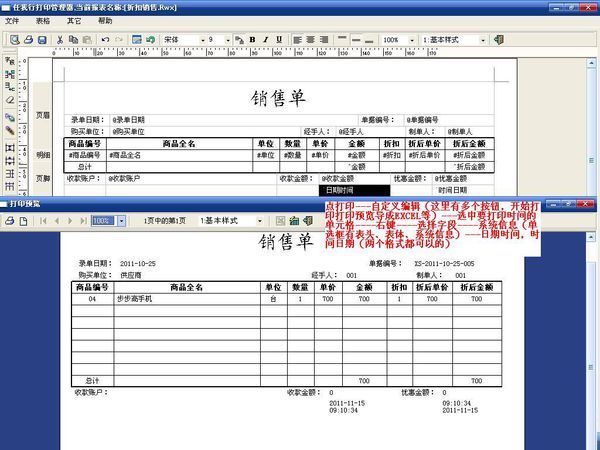Click the insert column icon in side toolbar
This screenshot has height=450, width=600.
[10, 148]
